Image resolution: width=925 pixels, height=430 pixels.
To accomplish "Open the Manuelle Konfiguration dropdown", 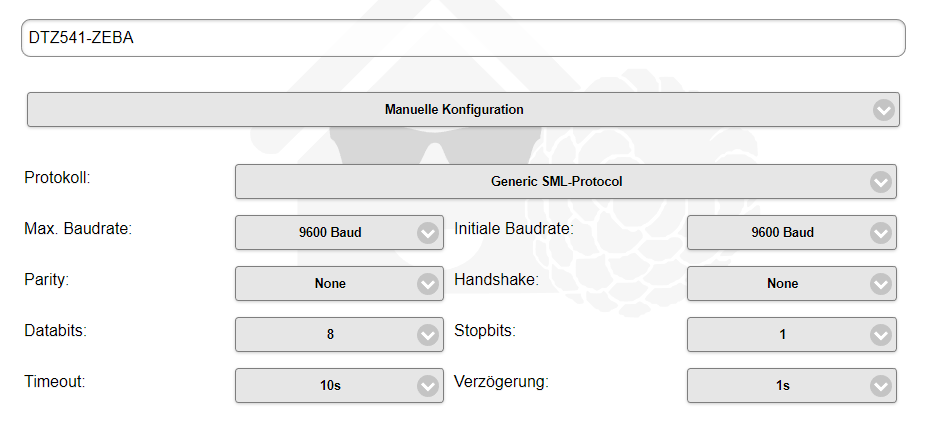I will click(x=454, y=110).
